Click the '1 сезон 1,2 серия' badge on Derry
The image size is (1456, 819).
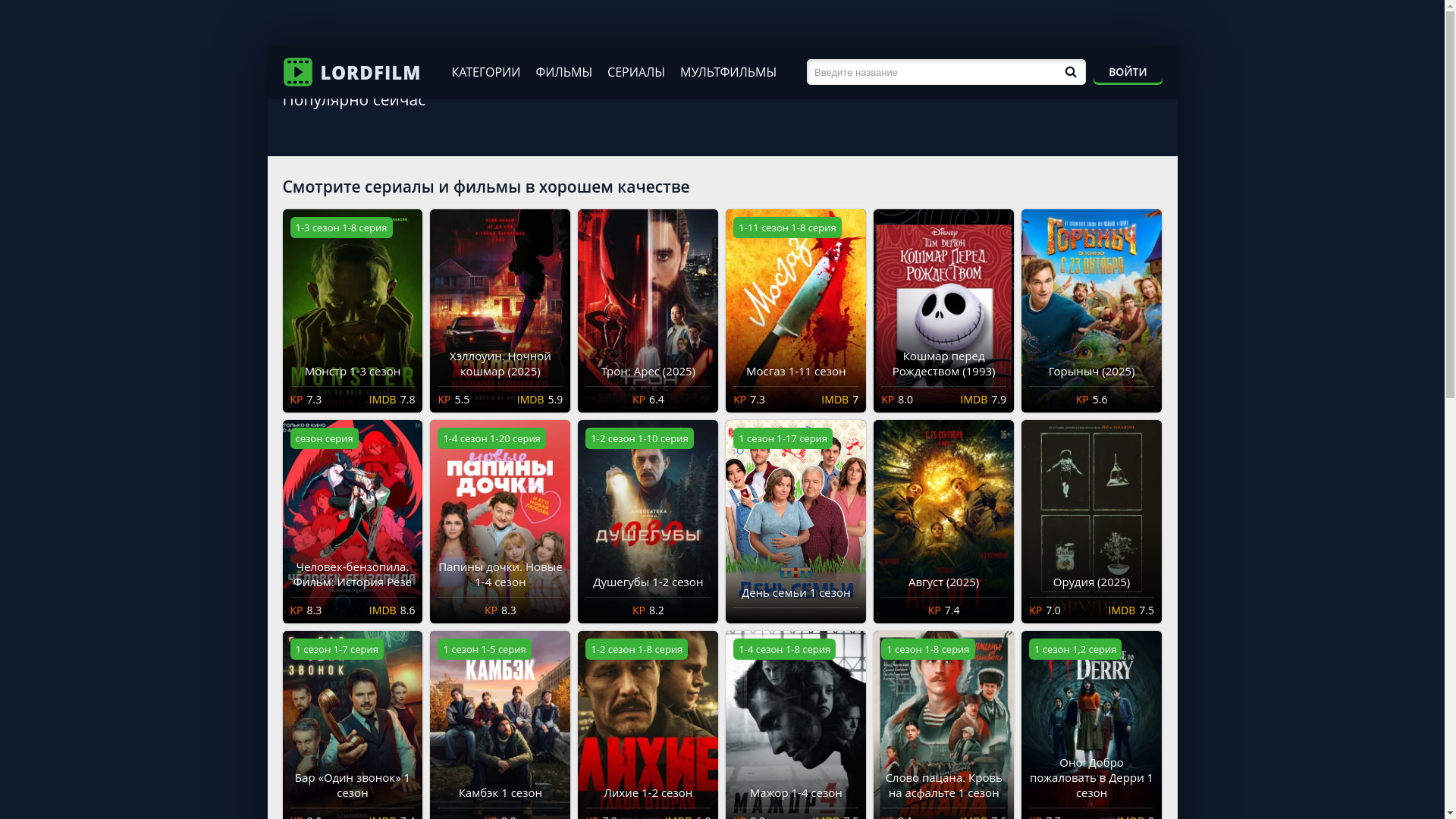point(1075,649)
